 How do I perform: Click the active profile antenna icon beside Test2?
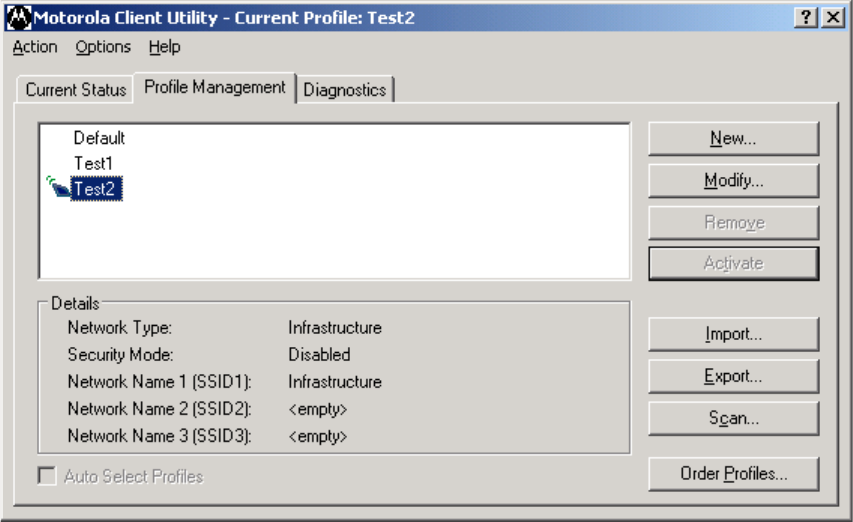(58, 188)
